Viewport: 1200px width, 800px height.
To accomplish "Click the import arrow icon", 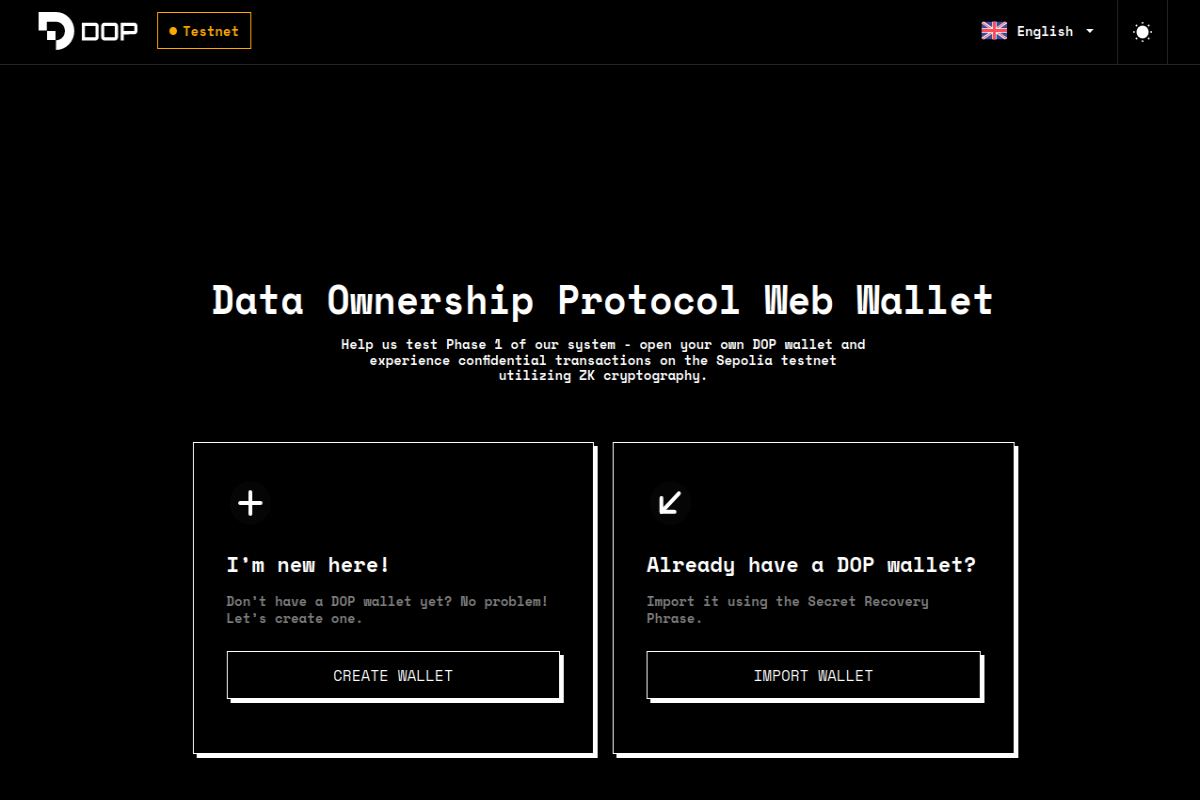I will pyautogui.click(x=670, y=503).
